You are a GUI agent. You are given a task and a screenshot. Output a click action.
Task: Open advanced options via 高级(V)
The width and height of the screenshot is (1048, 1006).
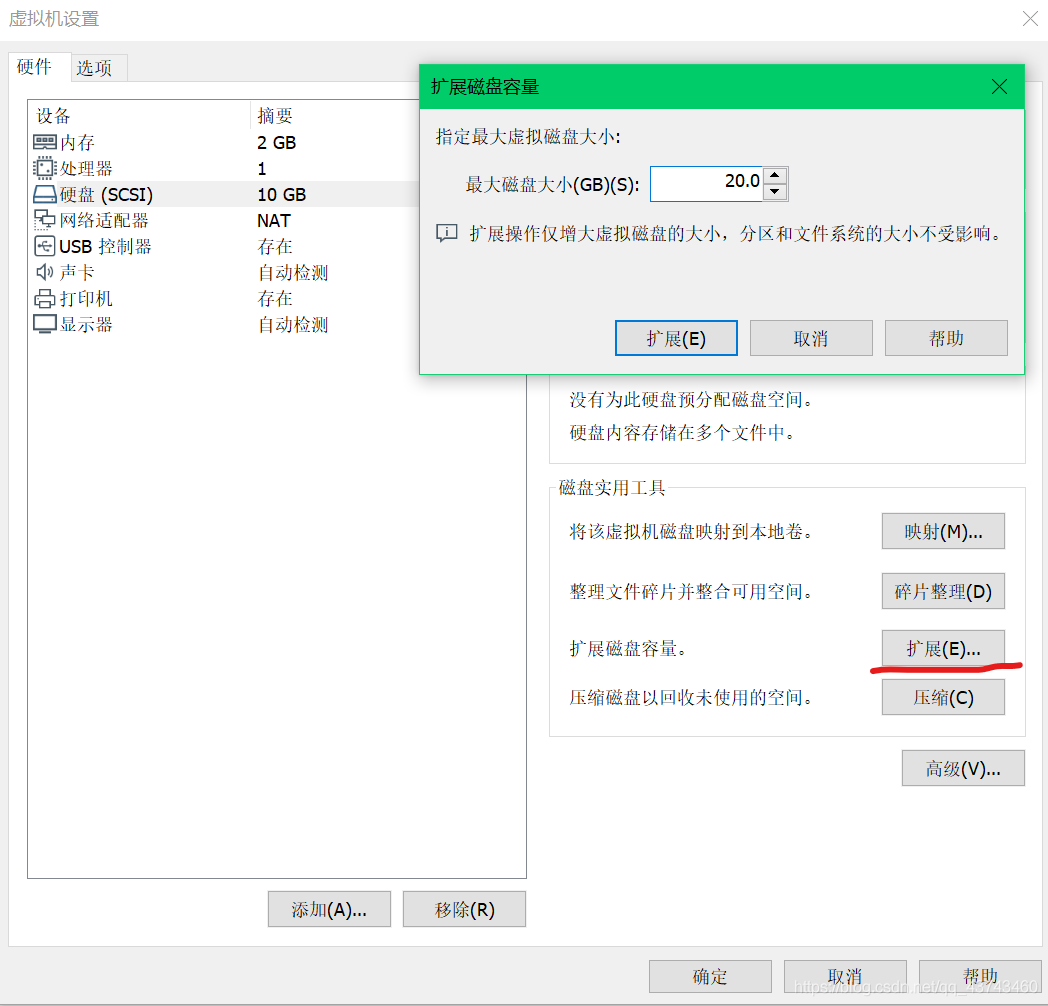click(x=963, y=768)
